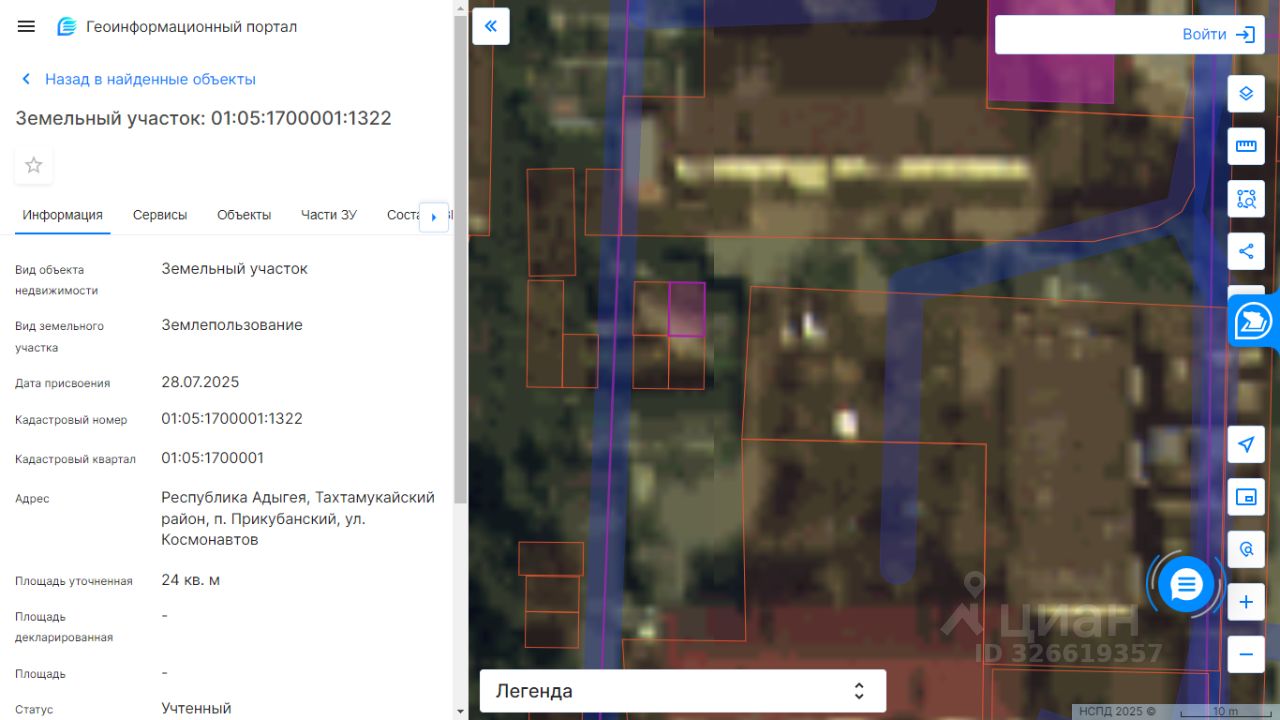Click the НСПД 2025 © copyright text

coord(1117,712)
